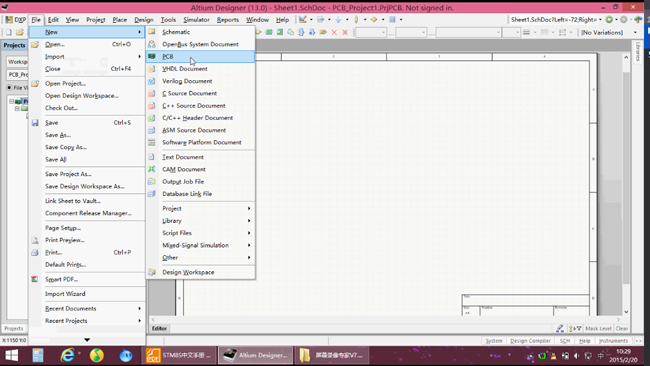Select the File View radio button

tap(10, 87)
